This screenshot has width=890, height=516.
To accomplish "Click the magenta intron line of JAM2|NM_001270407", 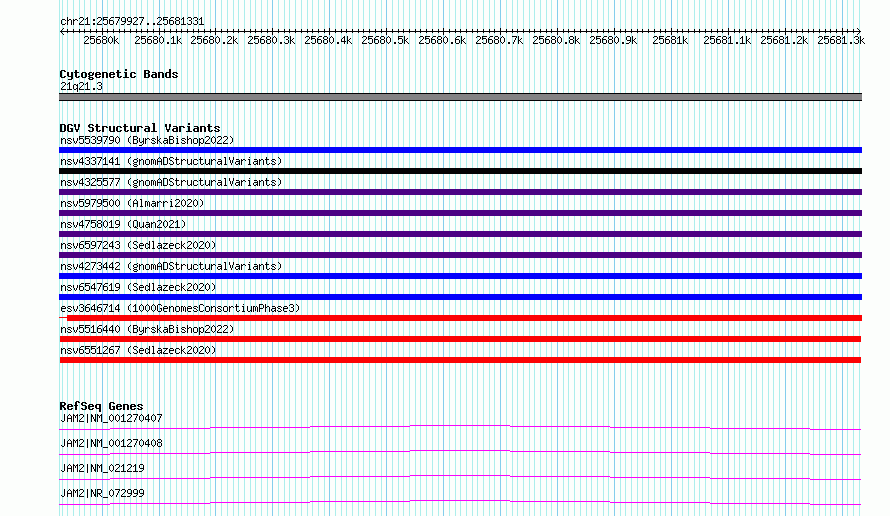I will pyautogui.click(x=460, y=426).
